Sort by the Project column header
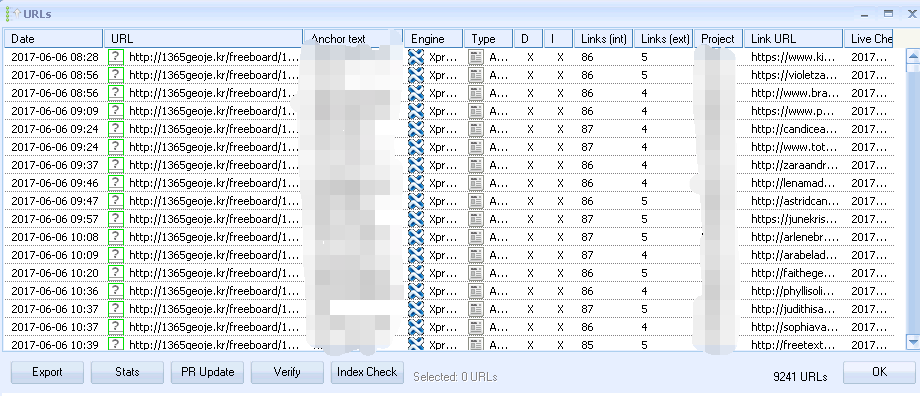This screenshot has height=396, width=920. [x=719, y=39]
